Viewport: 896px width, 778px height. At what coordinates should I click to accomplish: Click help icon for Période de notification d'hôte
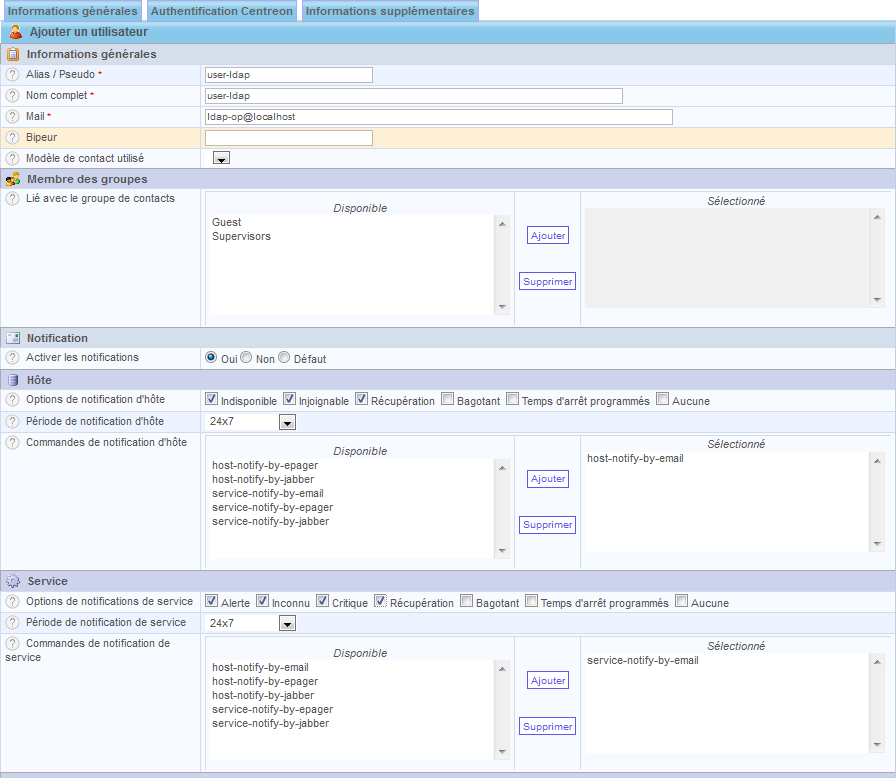13,422
